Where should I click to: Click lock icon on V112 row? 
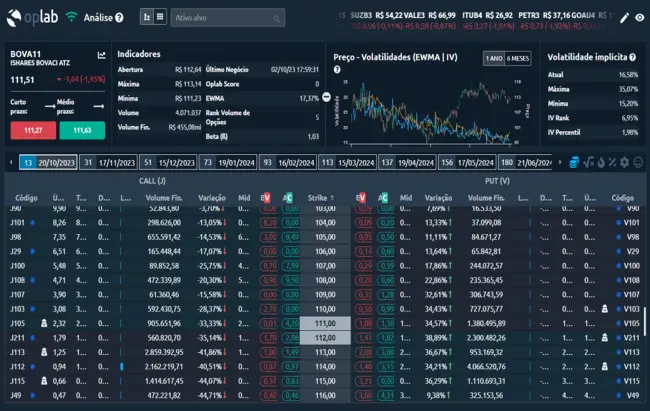[605, 366]
